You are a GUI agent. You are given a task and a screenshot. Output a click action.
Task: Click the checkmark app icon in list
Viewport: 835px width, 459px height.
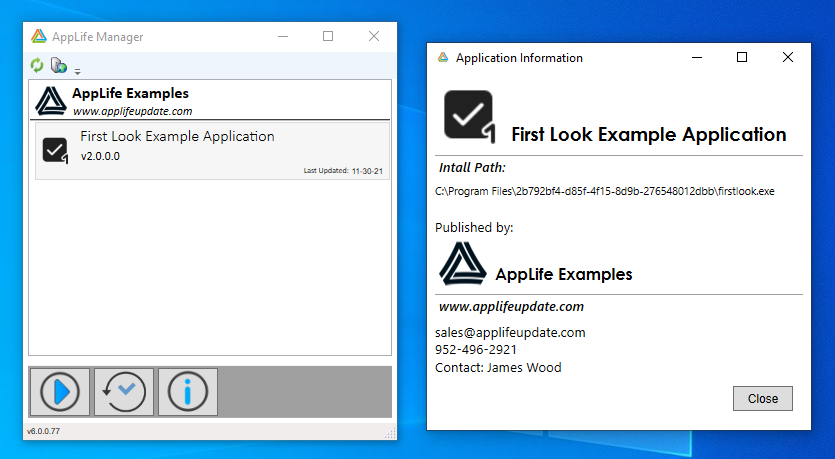(55, 151)
